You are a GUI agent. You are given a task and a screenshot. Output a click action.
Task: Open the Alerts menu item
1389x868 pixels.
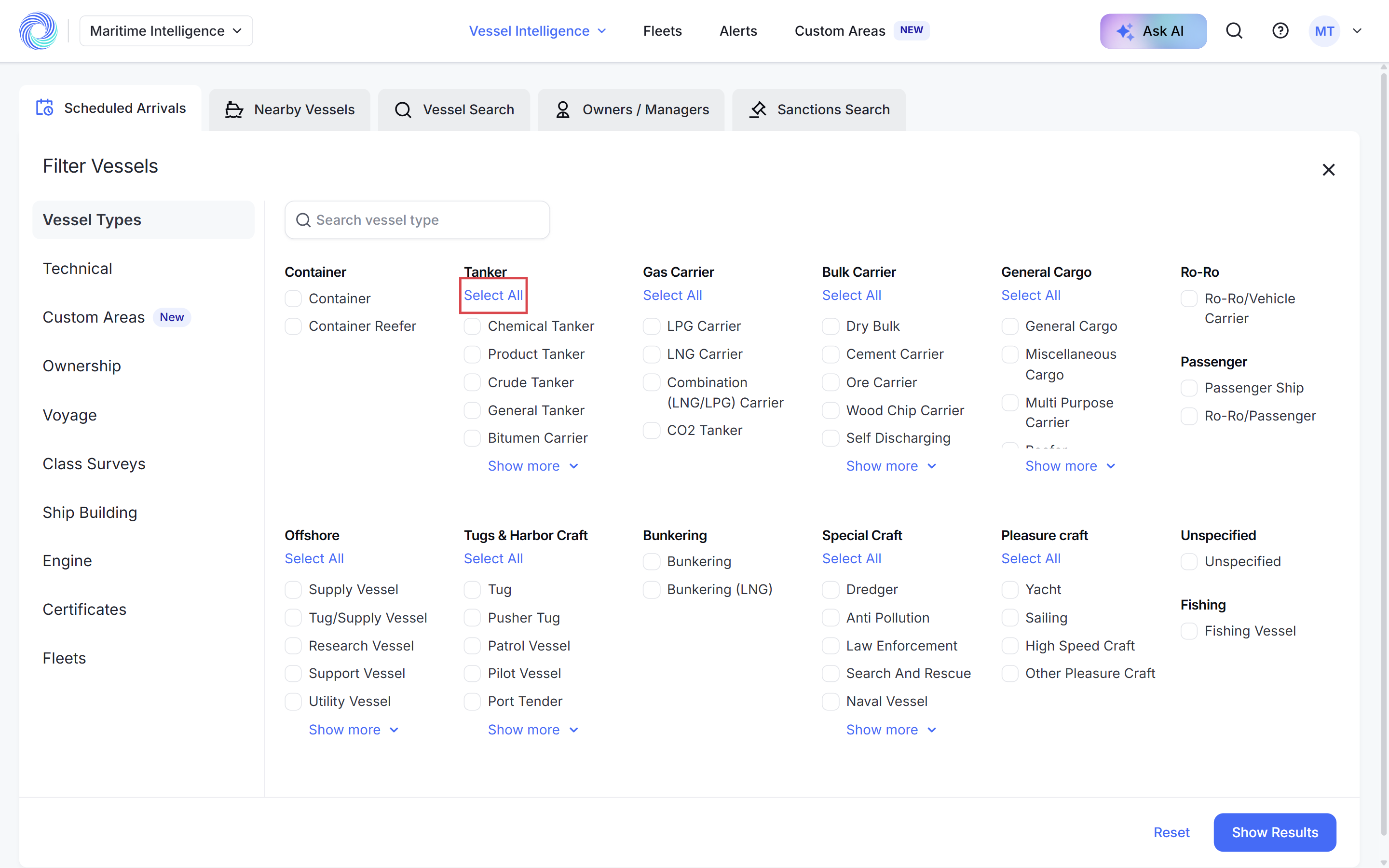click(x=738, y=31)
